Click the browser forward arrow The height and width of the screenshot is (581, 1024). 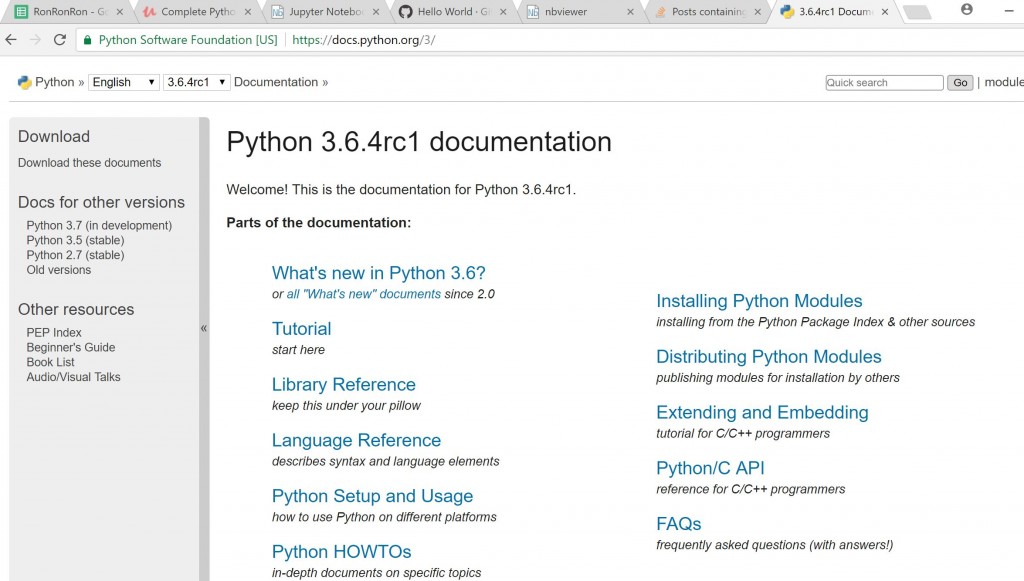click(x=36, y=40)
